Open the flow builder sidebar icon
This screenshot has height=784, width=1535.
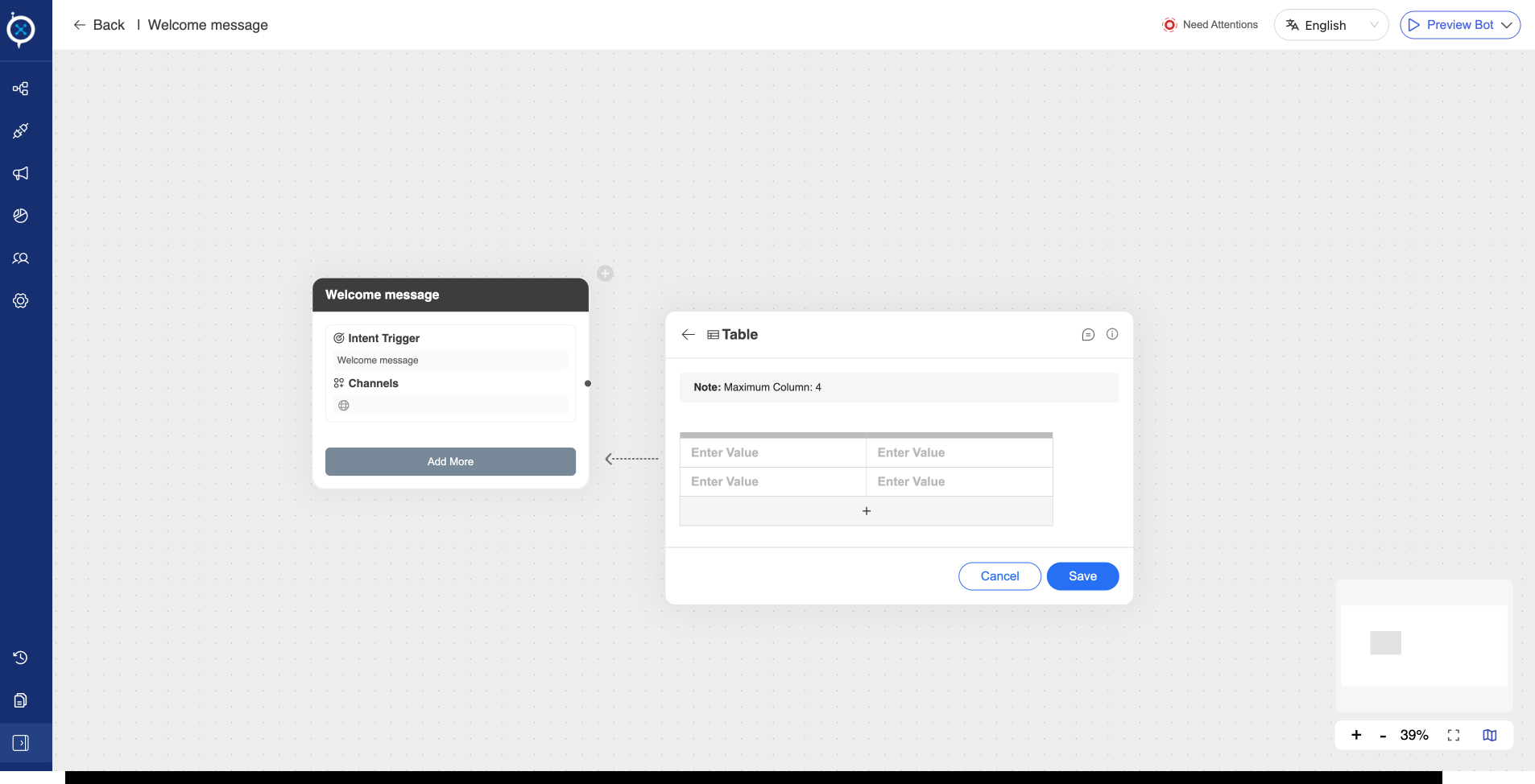click(21, 89)
